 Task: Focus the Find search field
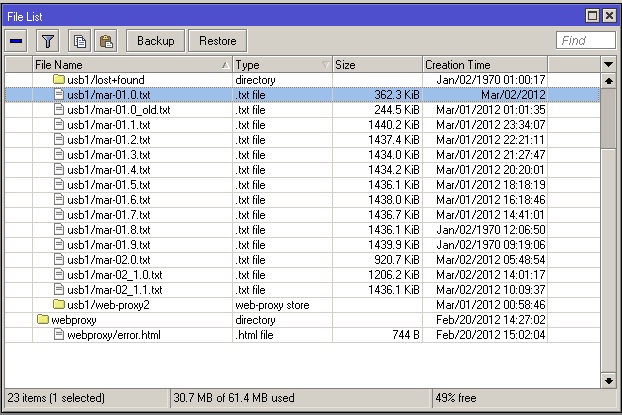(x=586, y=40)
